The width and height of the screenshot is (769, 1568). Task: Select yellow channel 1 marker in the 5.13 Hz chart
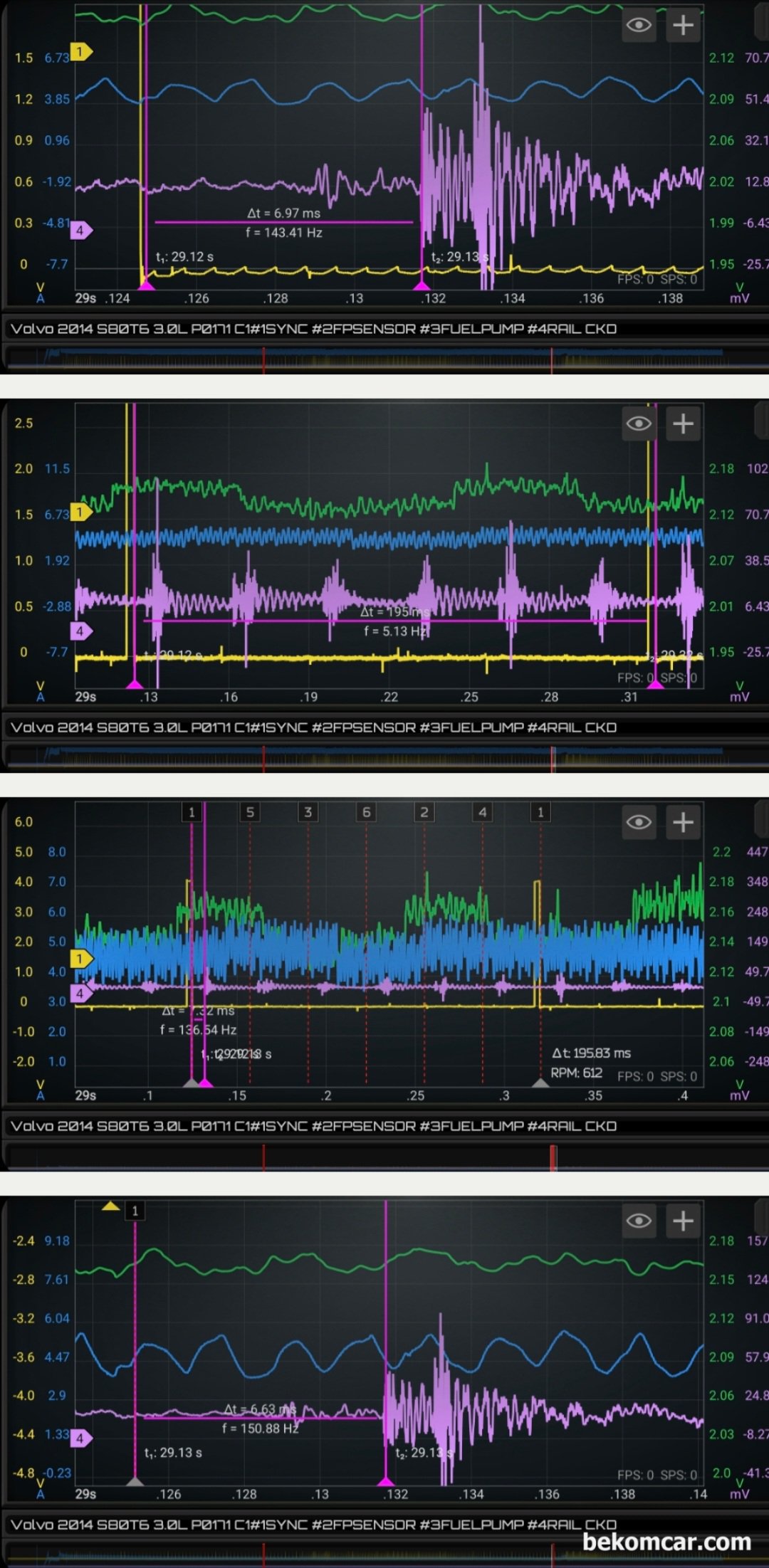[x=81, y=512]
